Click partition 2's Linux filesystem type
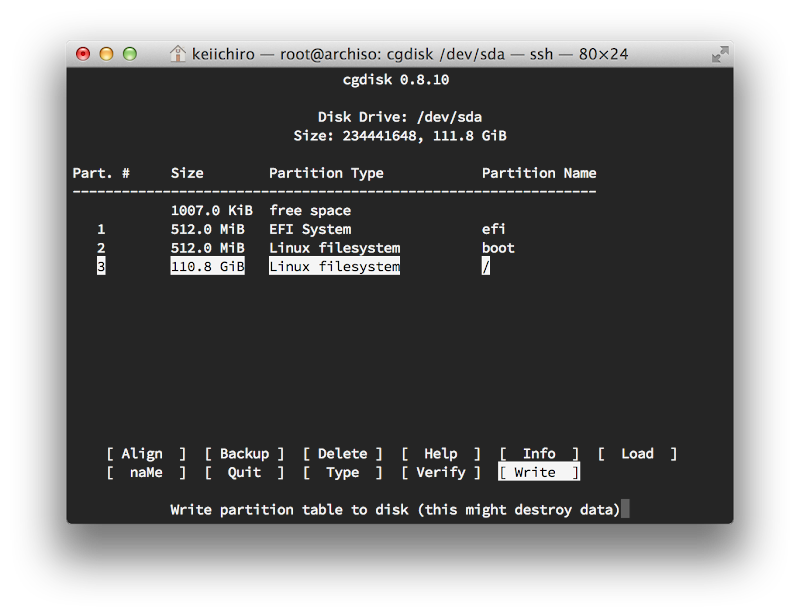The height and width of the screenshot is (616, 800). [x=335, y=248]
